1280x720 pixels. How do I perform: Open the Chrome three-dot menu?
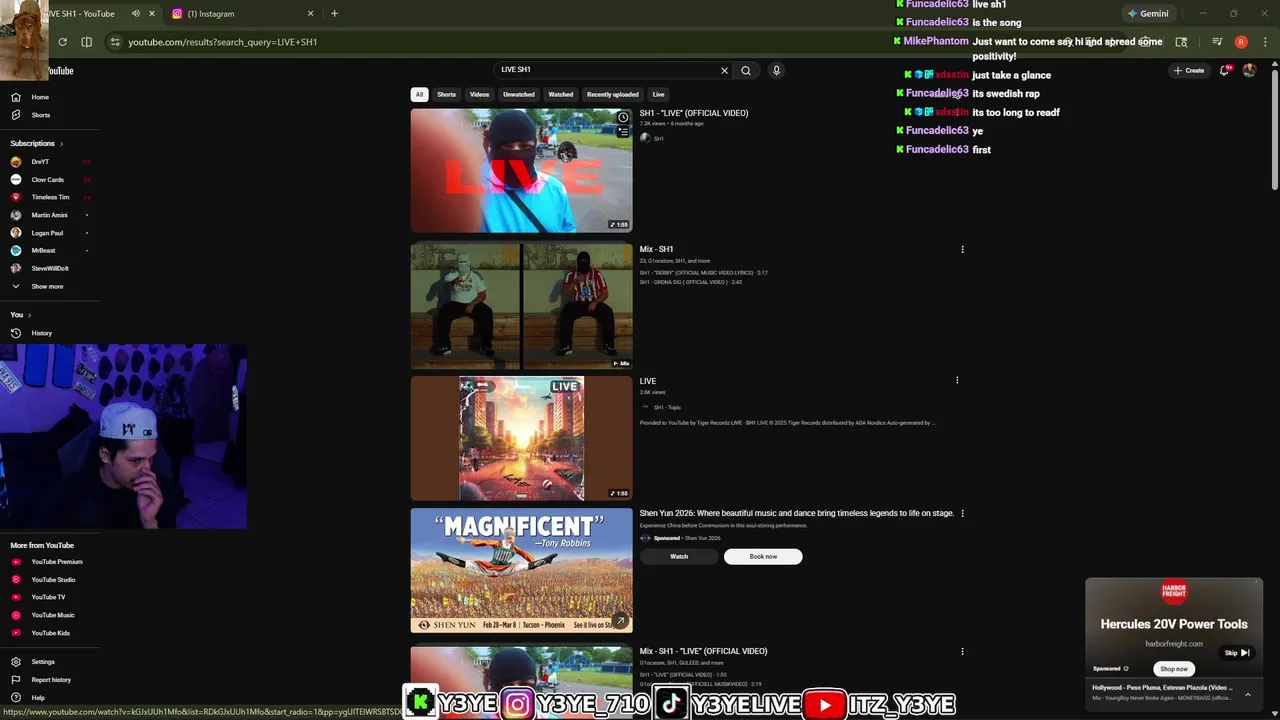[1265, 42]
